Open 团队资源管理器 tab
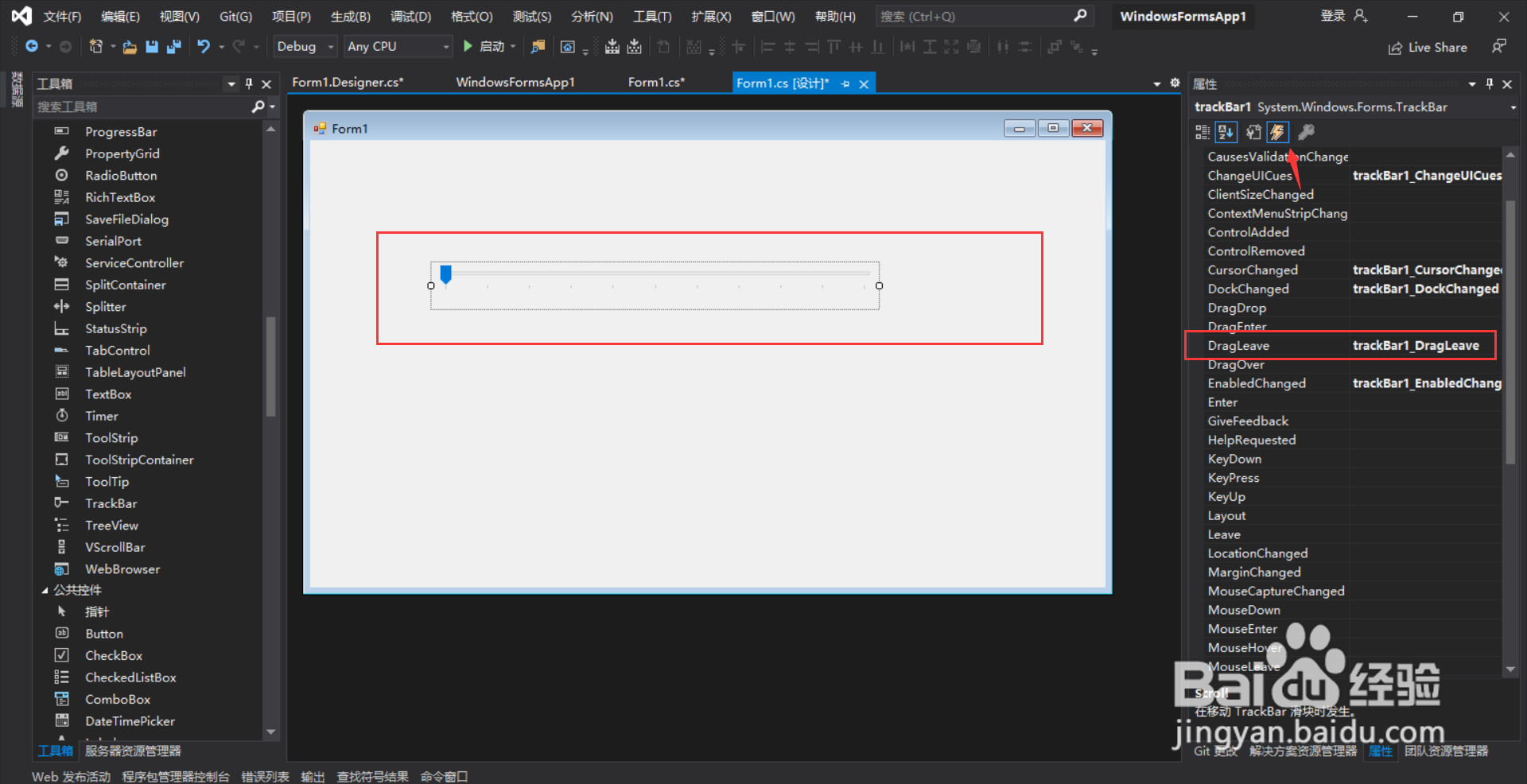 click(1446, 751)
